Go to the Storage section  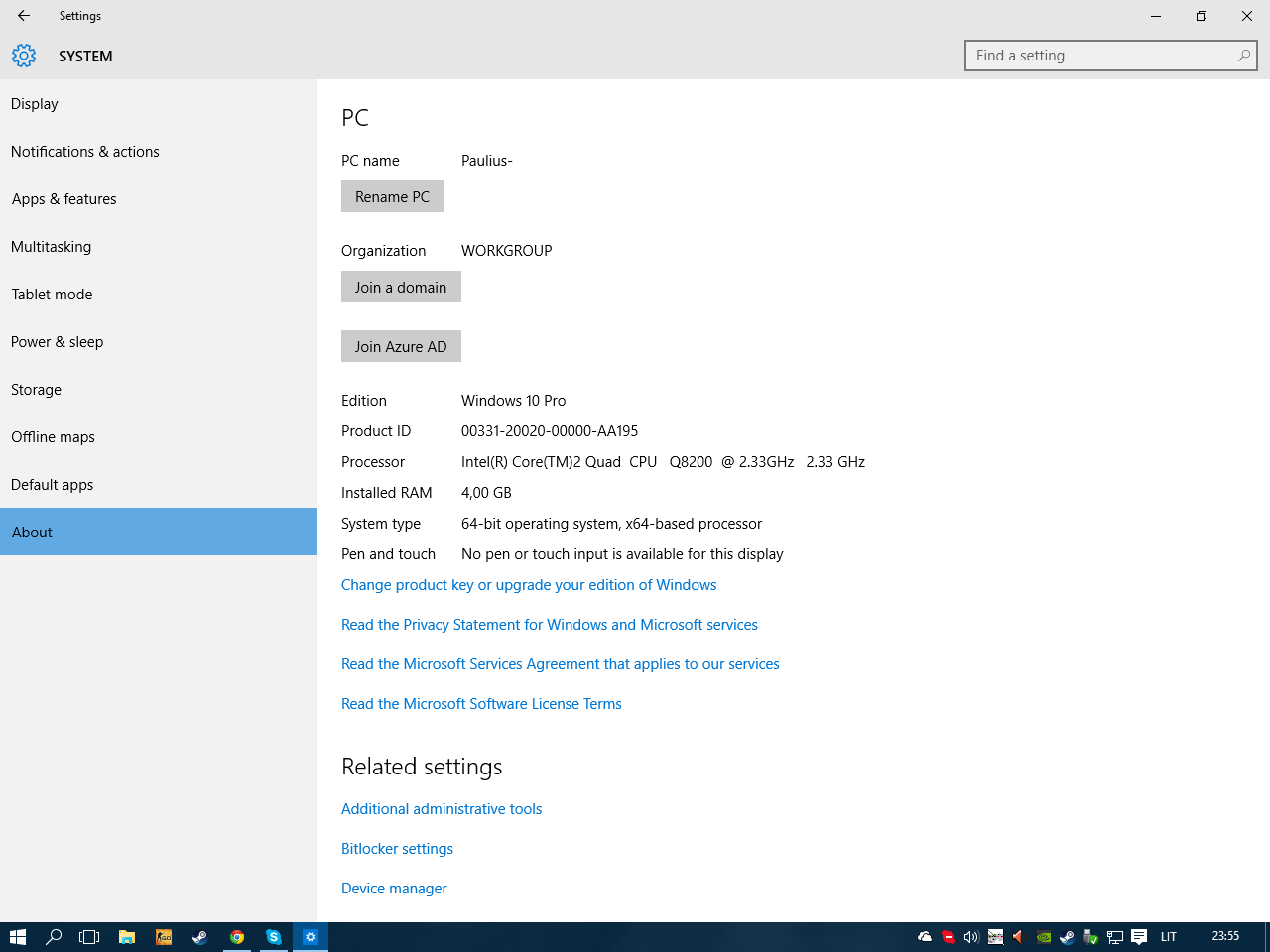tap(159, 389)
